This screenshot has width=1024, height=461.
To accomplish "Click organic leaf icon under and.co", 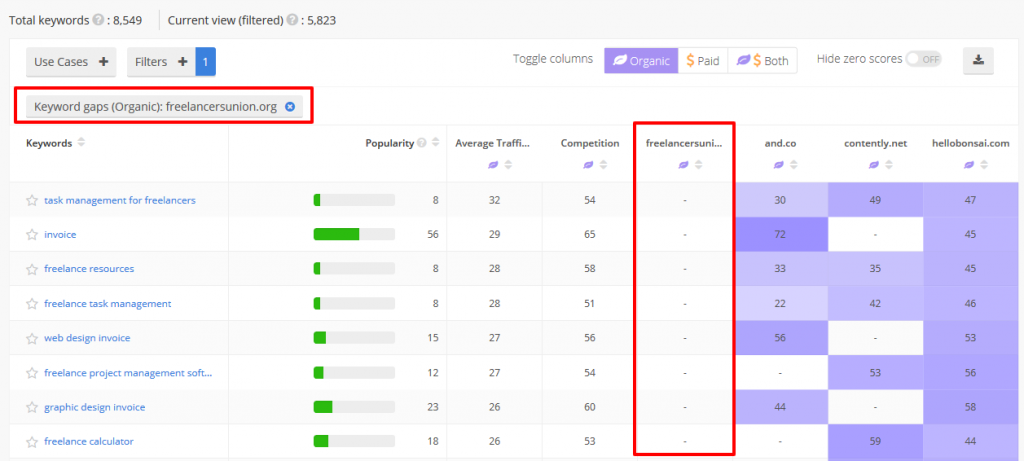I will 779,165.
